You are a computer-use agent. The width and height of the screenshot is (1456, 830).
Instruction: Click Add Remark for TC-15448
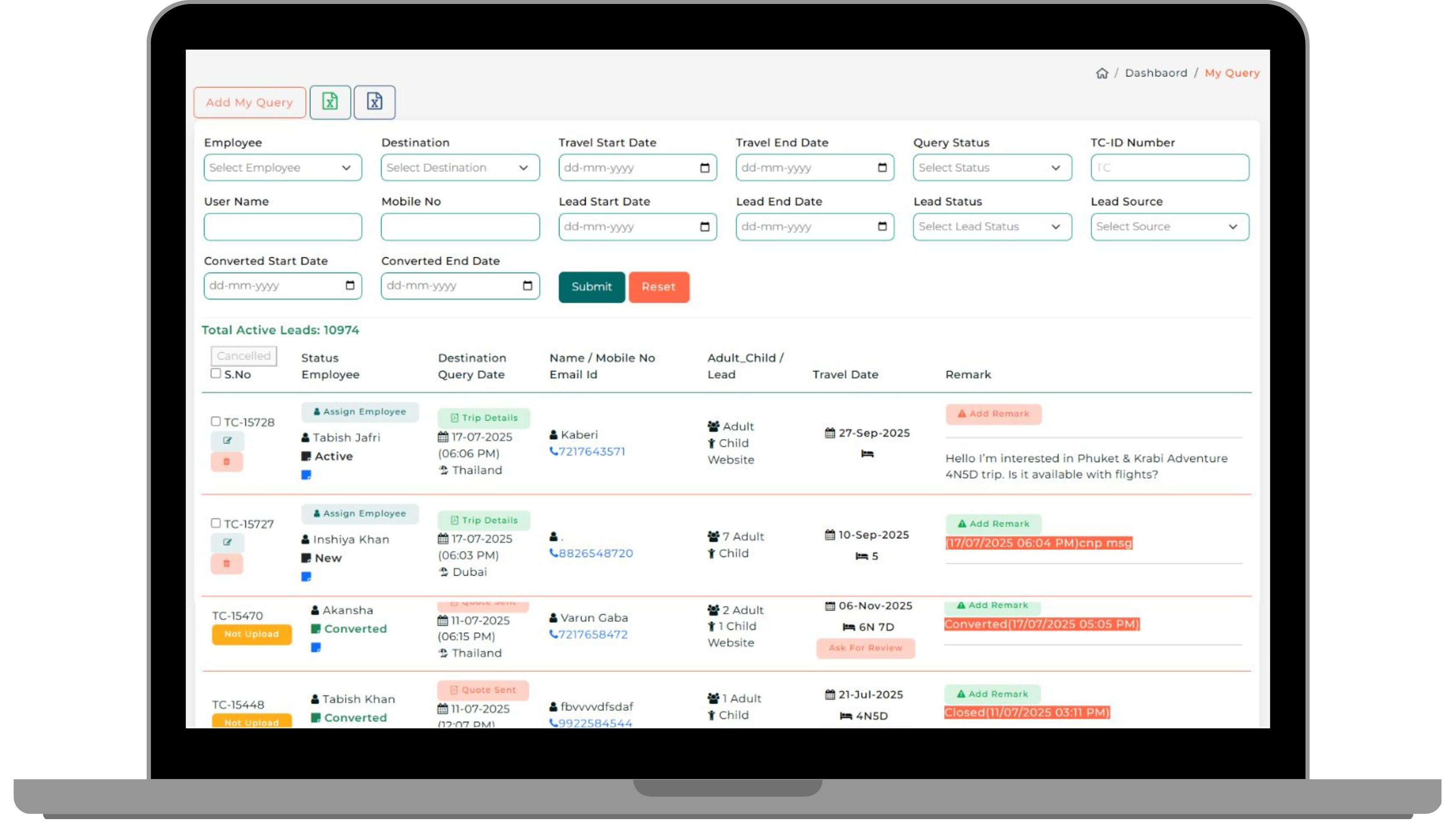992,694
